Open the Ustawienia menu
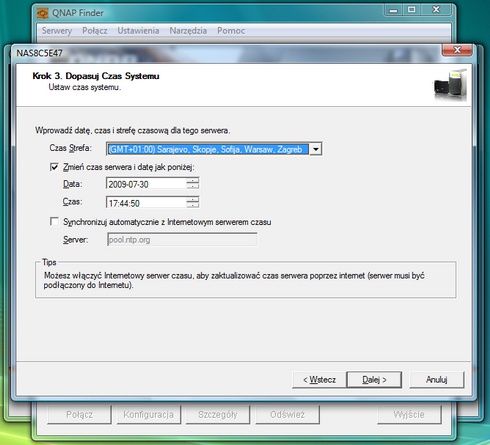 tap(138, 31)
